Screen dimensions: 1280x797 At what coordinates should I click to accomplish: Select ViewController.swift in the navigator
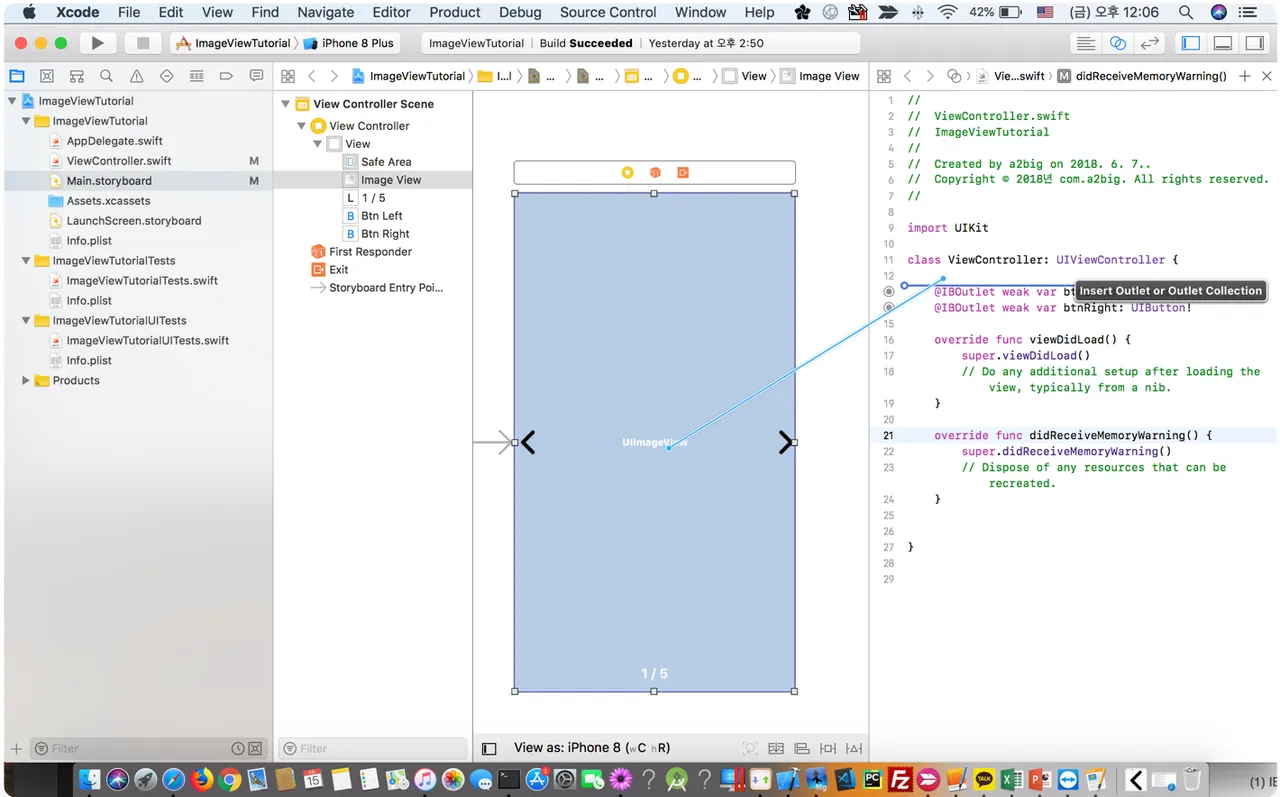click(119, 161)
